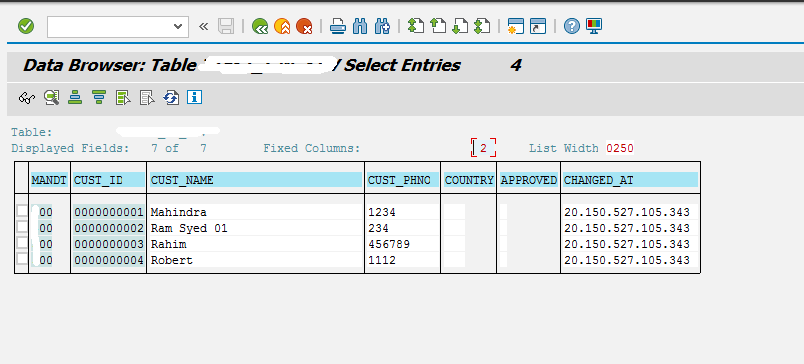Click the green checkmark Enter icon
The height and width of the screenshot is (364, 804).
tap(26, 26)
